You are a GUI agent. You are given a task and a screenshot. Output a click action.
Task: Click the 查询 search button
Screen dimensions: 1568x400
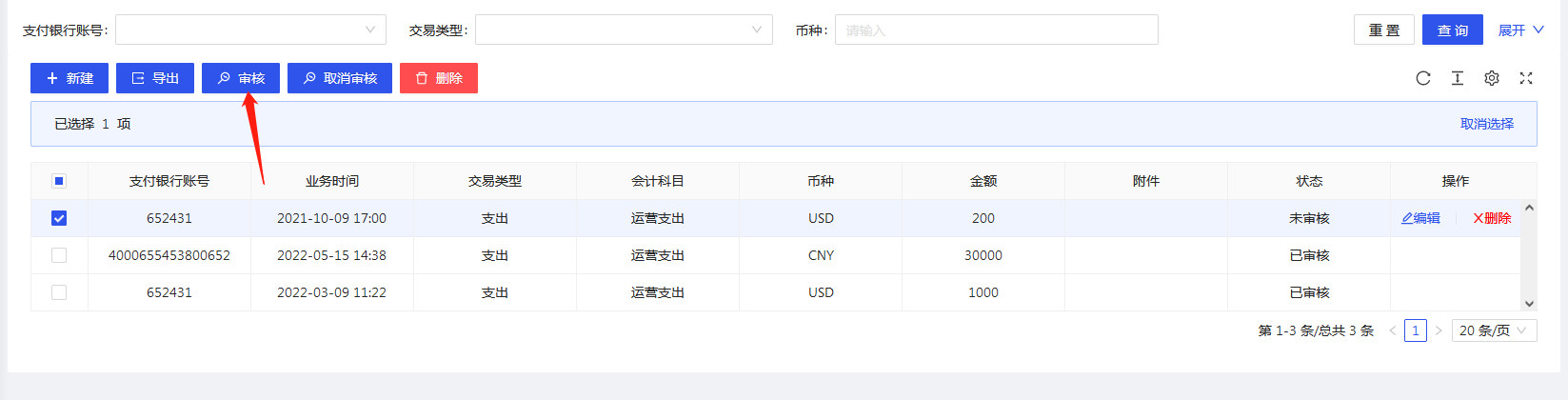coord(1452,30)
